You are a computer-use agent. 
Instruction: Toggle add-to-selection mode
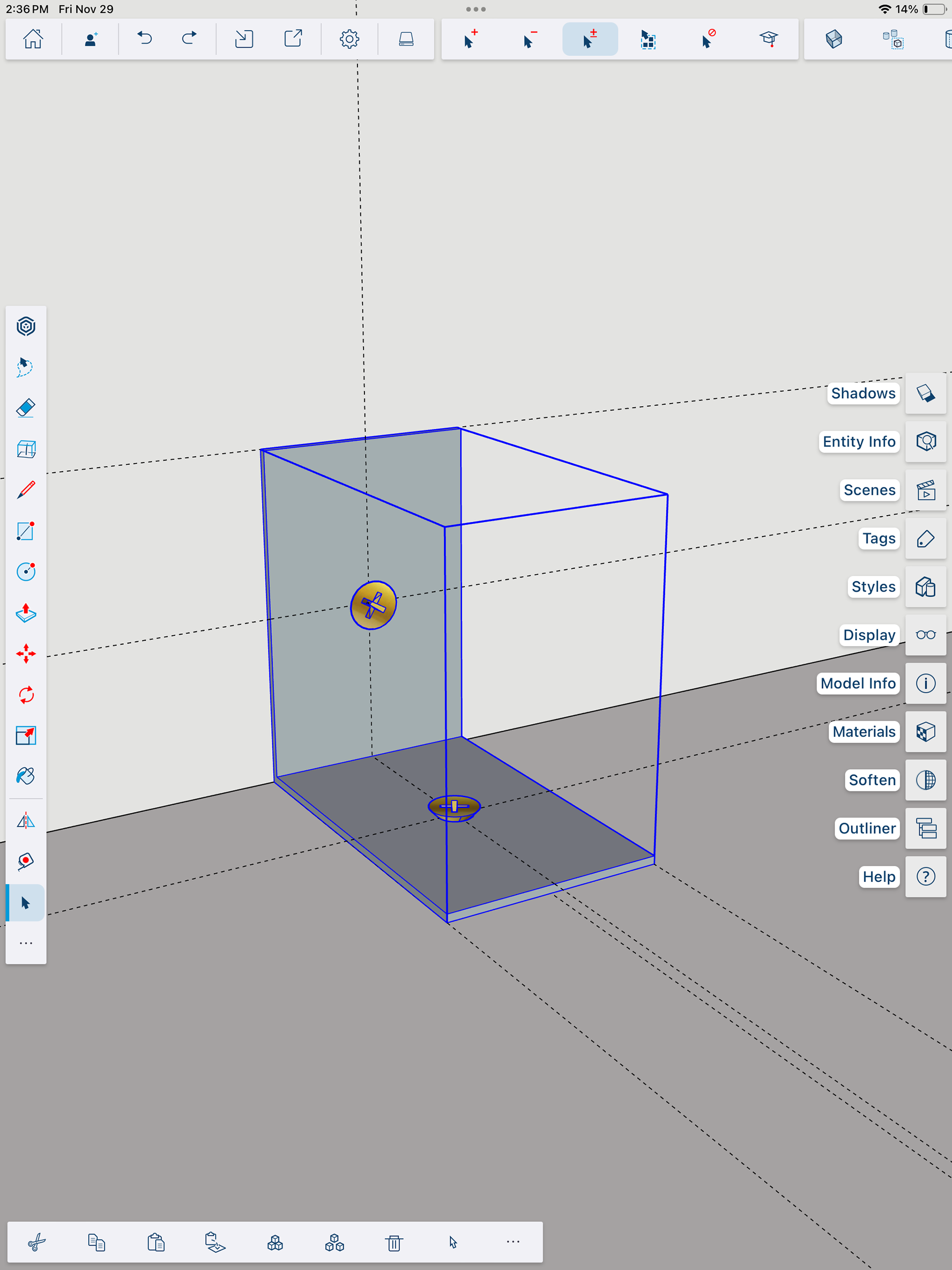point(470,39)
